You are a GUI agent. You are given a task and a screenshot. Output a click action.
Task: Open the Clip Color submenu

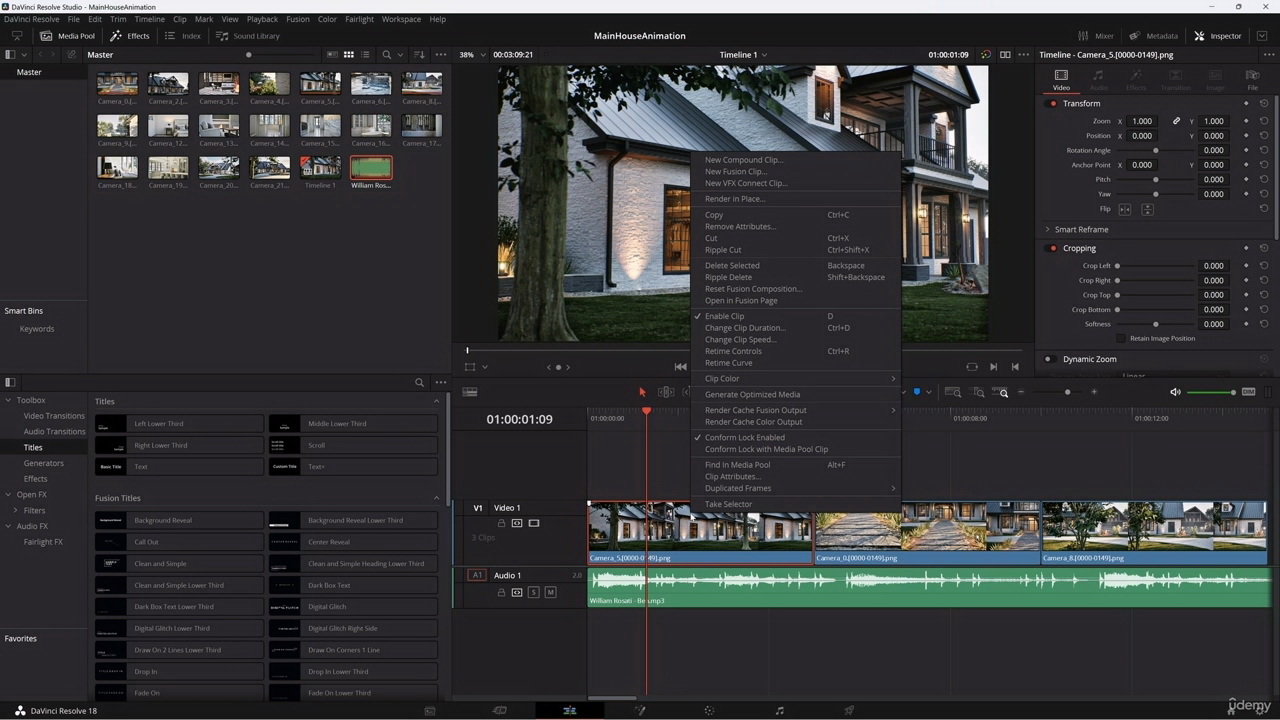coord(796,379)
